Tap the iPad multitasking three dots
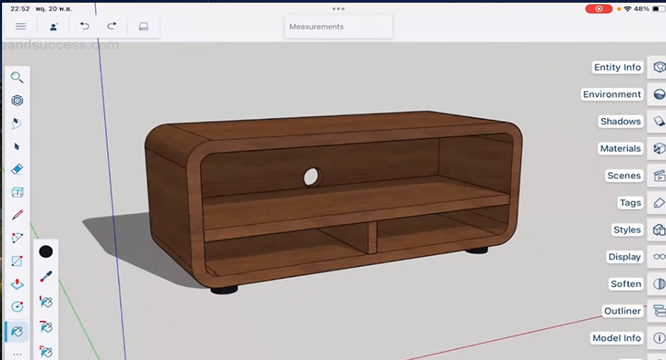Viewport: 666px width, 360px height. pos(339,8)
